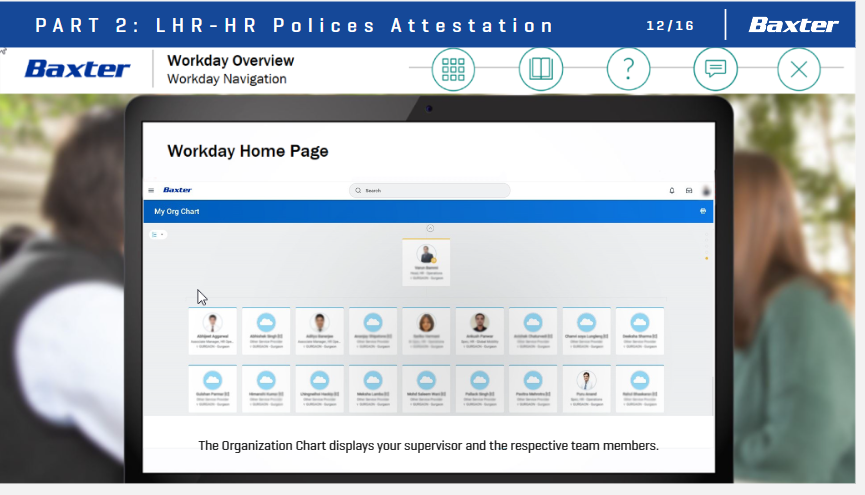Open the profile avatar in Workday header

point(706,191)
